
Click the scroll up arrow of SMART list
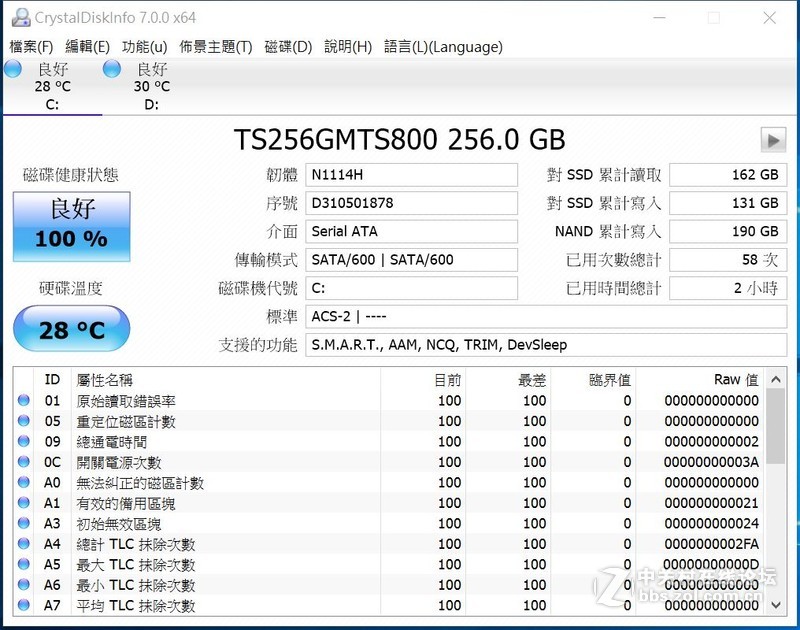pos(776,379)
